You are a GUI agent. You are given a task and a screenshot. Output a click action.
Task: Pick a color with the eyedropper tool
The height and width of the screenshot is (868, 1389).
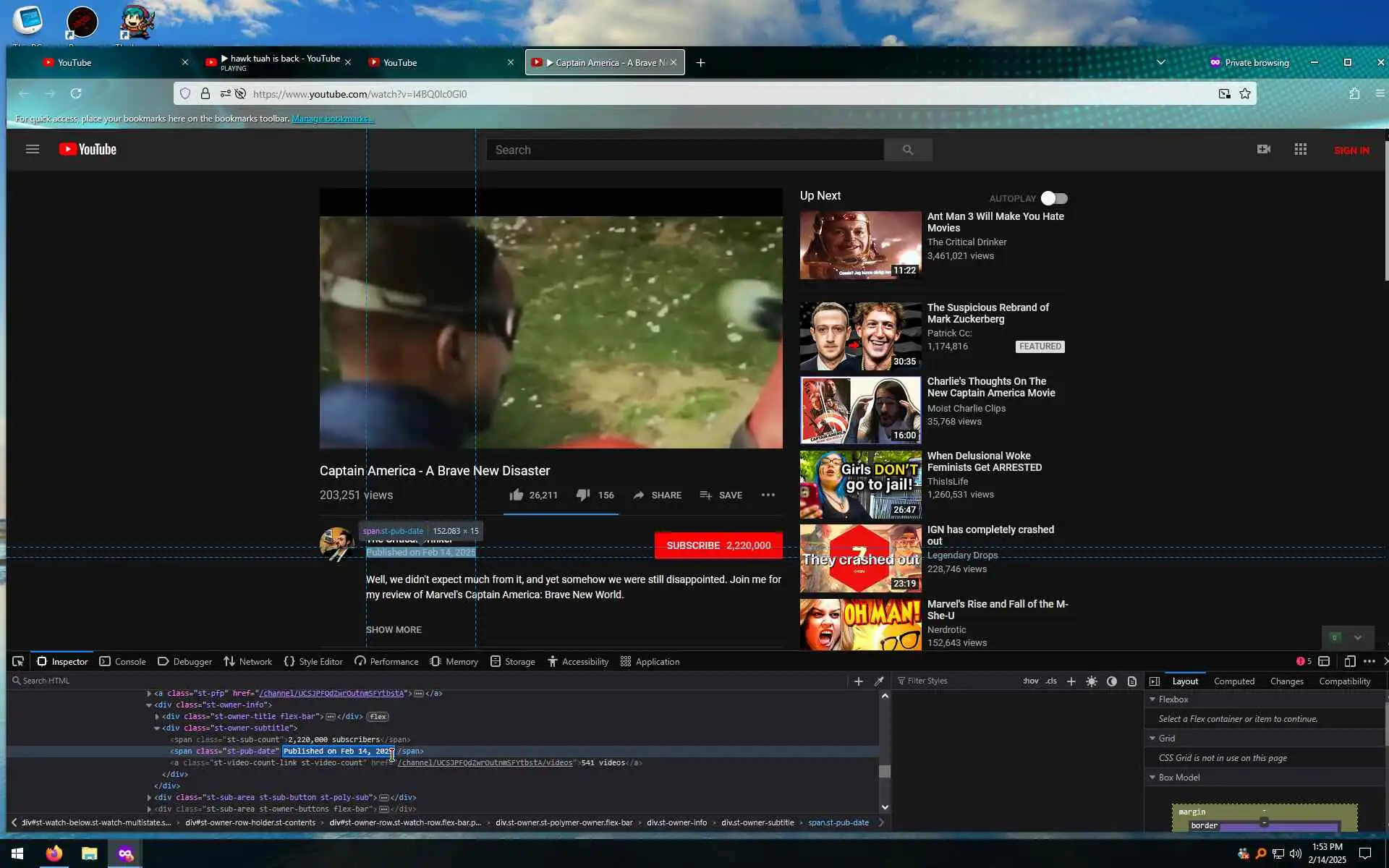[879, 681]
